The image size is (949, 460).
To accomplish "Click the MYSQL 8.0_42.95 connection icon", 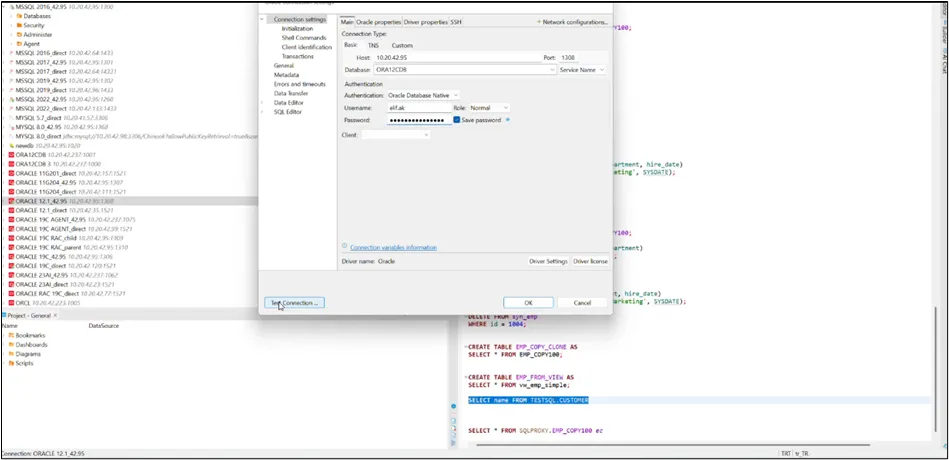I will coord(11,127).
